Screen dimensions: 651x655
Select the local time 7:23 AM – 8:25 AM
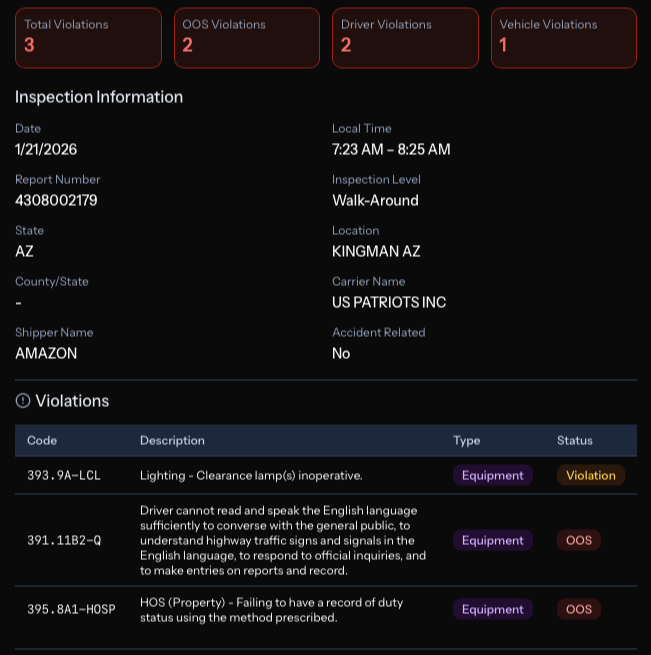pos(391,150)
